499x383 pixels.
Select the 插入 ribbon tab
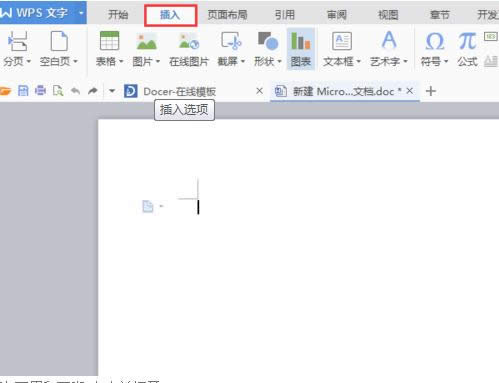click(170, 15)
